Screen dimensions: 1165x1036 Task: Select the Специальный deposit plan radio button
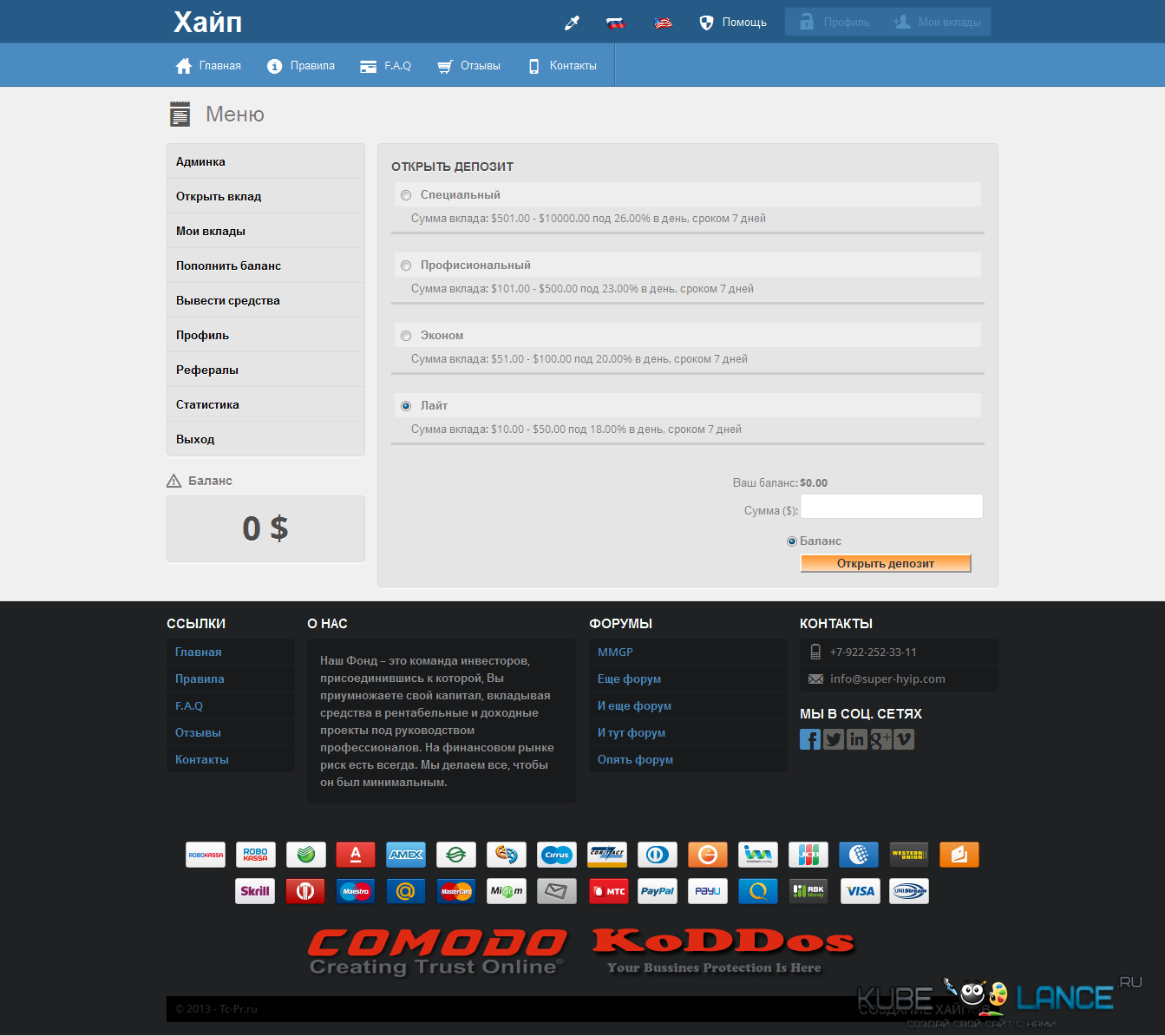(x=406, y=195)
